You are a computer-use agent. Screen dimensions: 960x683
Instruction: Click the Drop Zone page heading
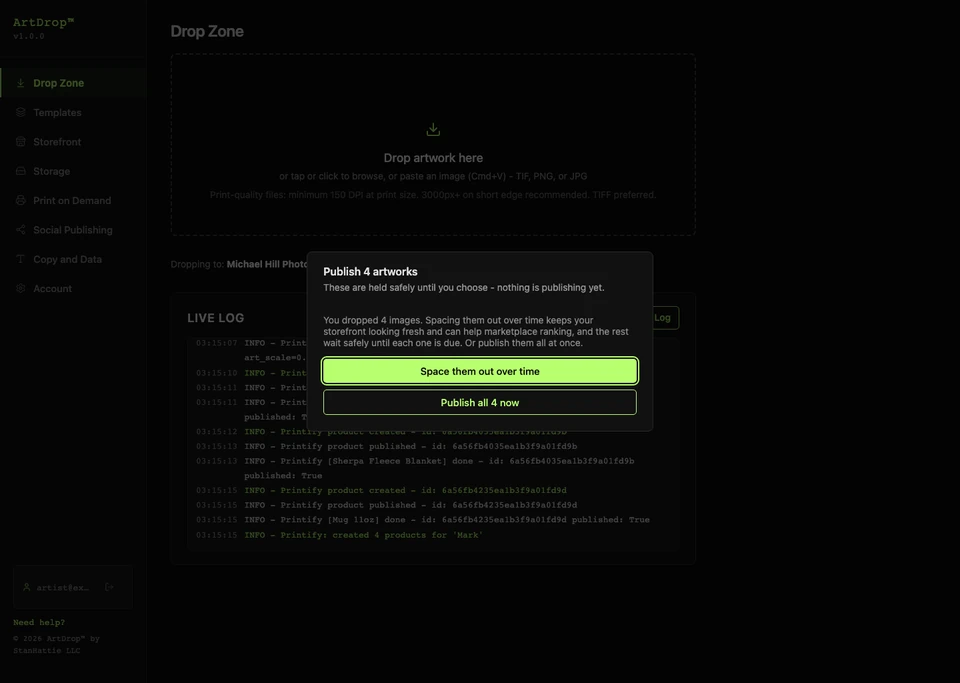pyautogui.click(x=207, y=31)
